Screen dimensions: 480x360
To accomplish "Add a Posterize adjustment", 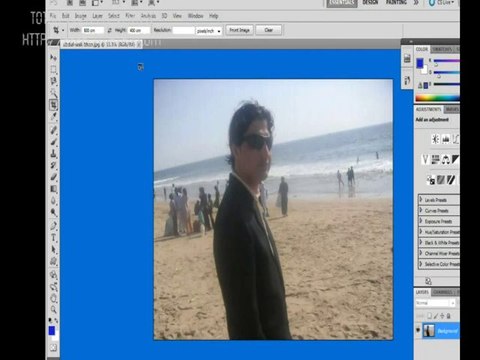I will pos(441,180).
